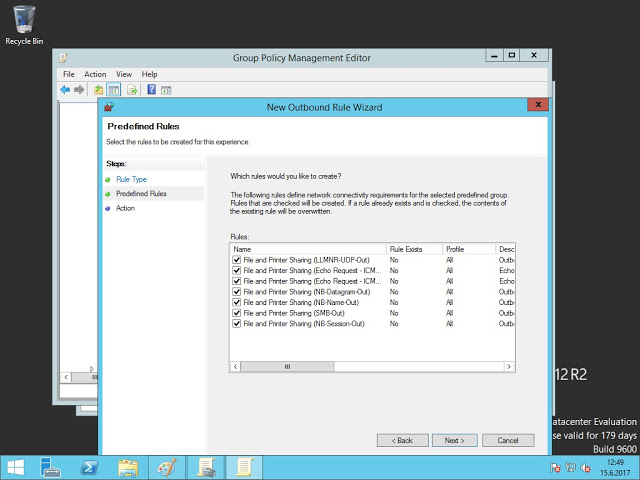This screenshot has height=480, width=640.
Task: Open the Action menu
Action: click(95, 74)
